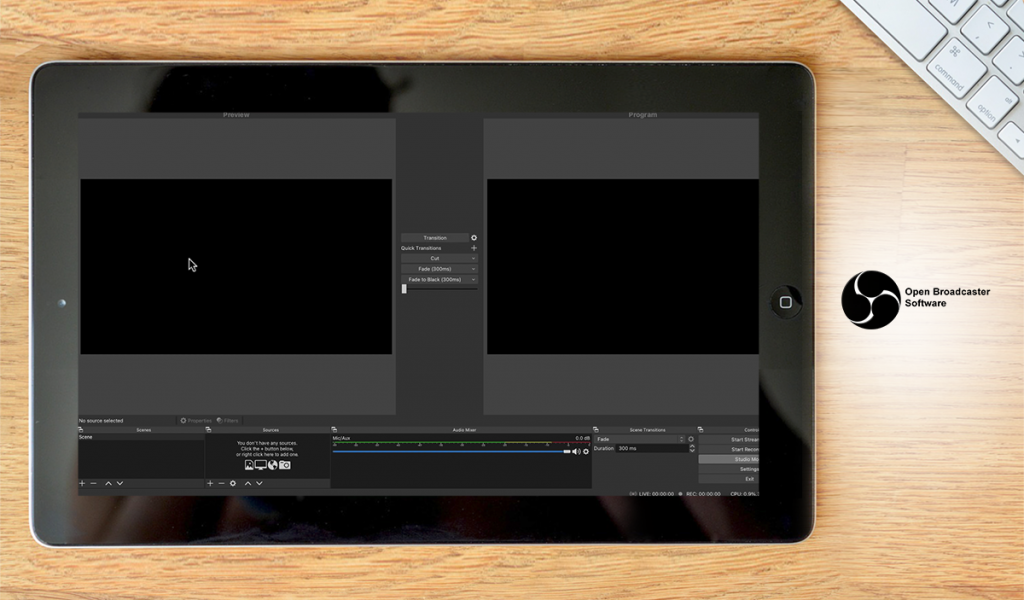This screenshot has width=1024, height=600.
Task: Open the Filters tab button
Action: [227, 421]
